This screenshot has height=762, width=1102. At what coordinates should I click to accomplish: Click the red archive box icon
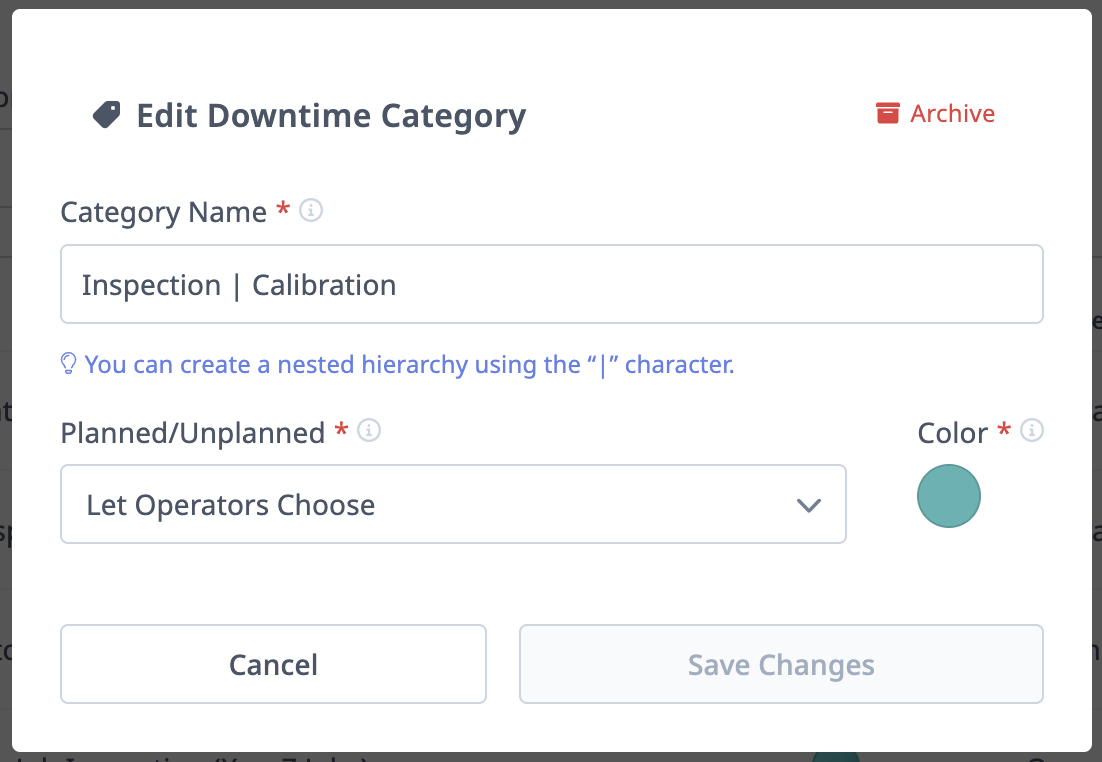(x=888, y=113)
